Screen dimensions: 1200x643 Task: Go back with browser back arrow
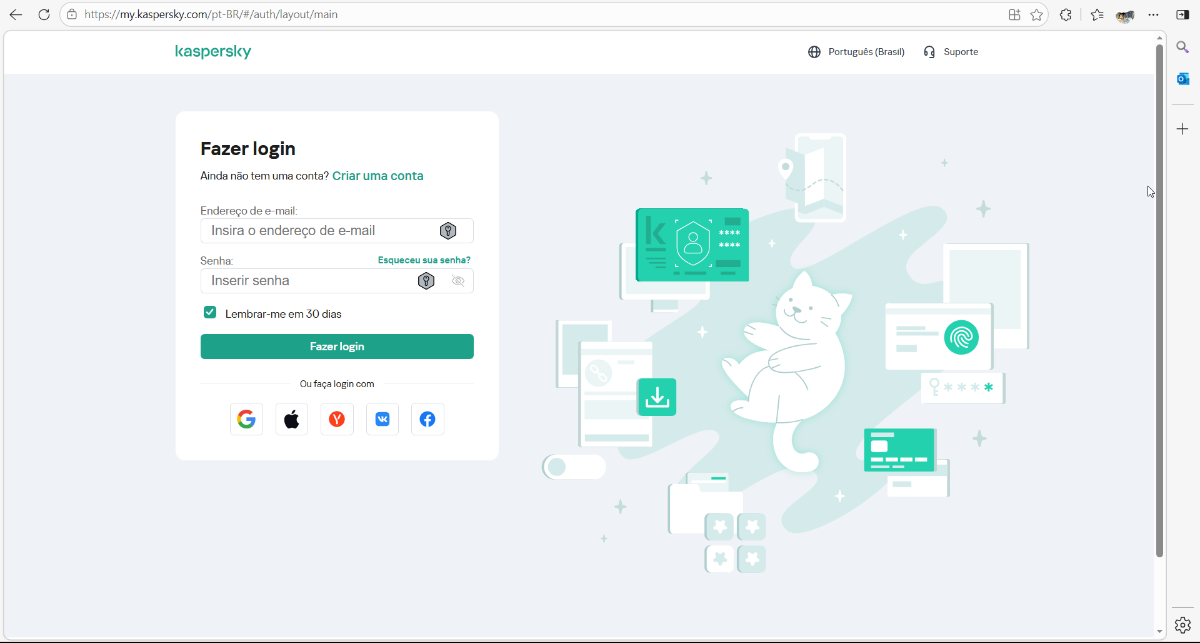pos(16,15)
